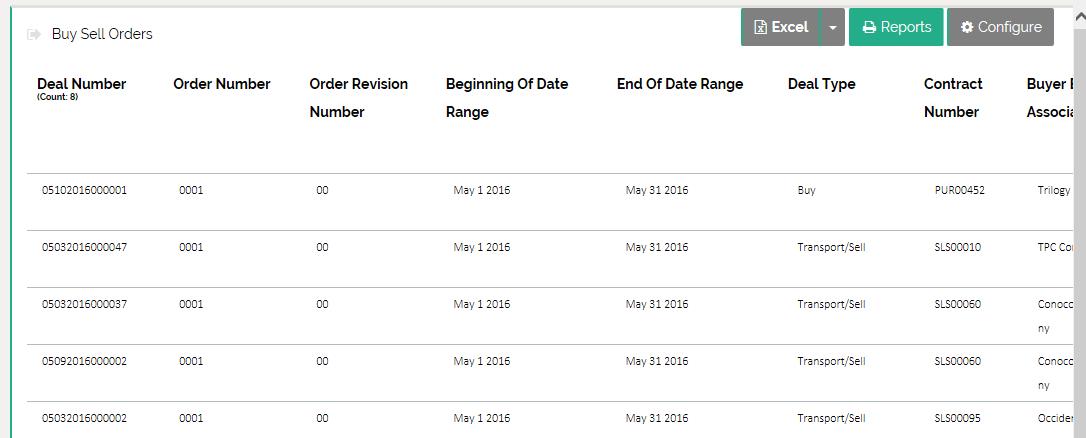The width and height of the screenshot is (1086, 438).
Task: Open the row for deal 05092016000002
Action: (x=84, y=361)
